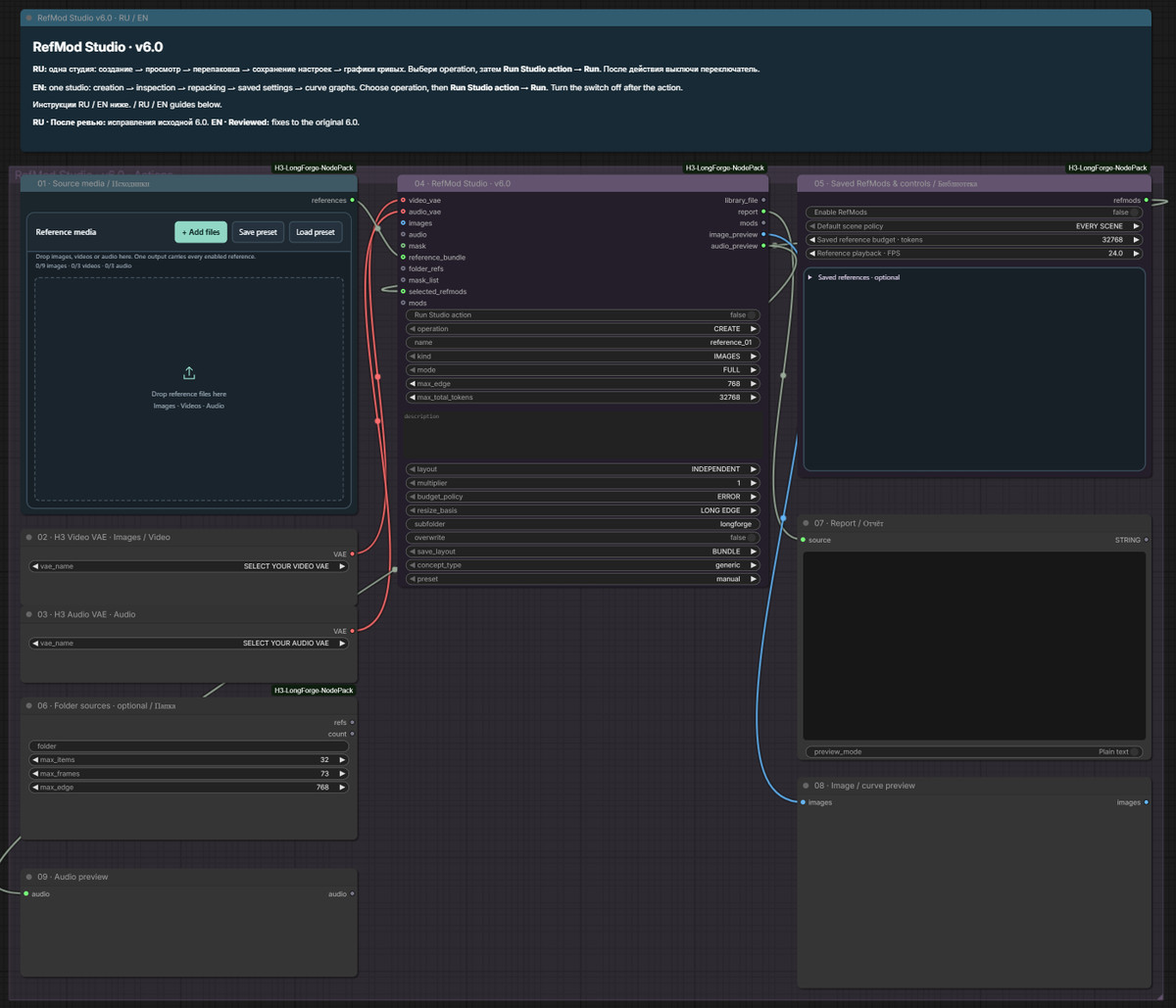Choose an audio VAE from SELECT YOUR AUDIO VAE

click(x=189, y=644)
